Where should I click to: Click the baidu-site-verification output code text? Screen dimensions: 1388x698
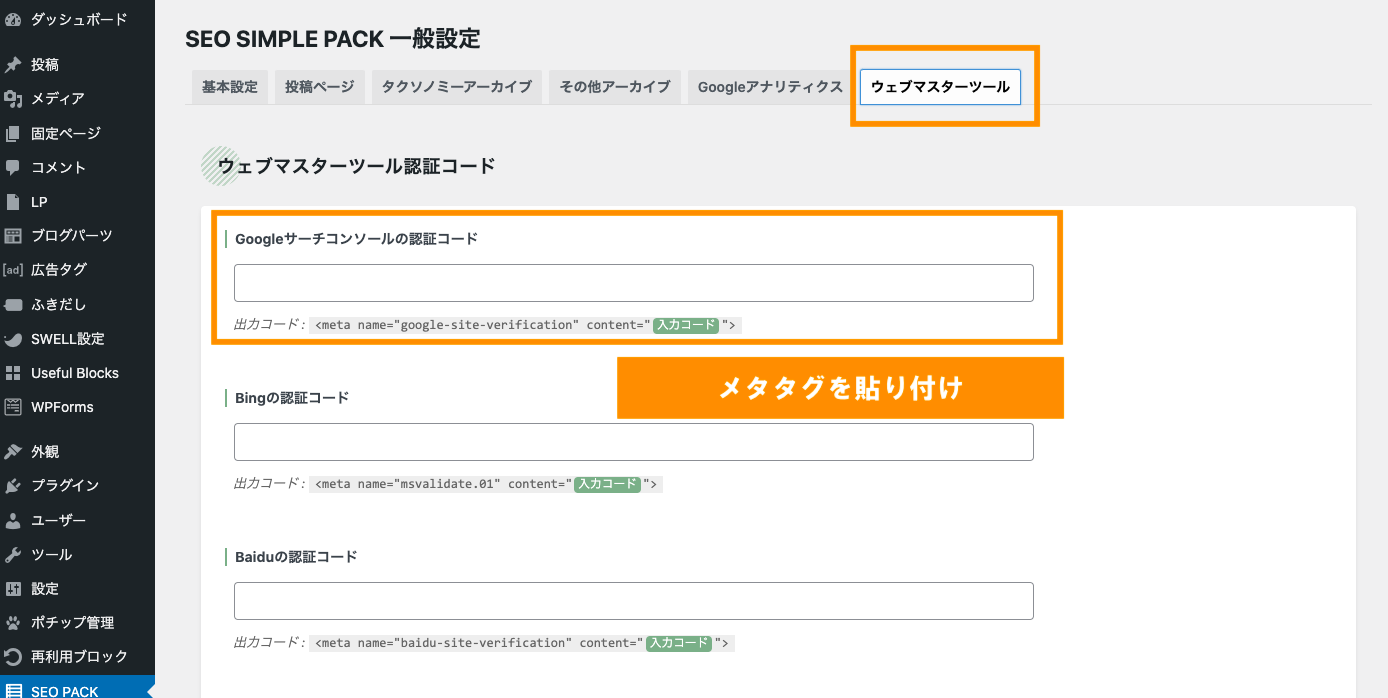tap(522, 643)
